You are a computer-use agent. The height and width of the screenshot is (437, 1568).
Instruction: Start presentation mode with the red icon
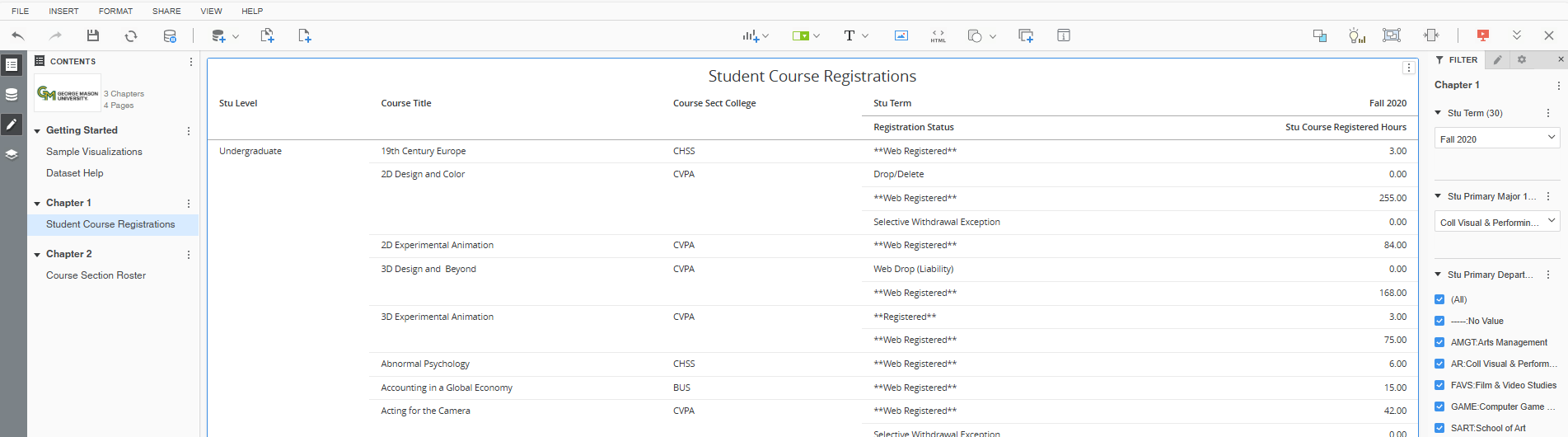[x=1483, y=35]
